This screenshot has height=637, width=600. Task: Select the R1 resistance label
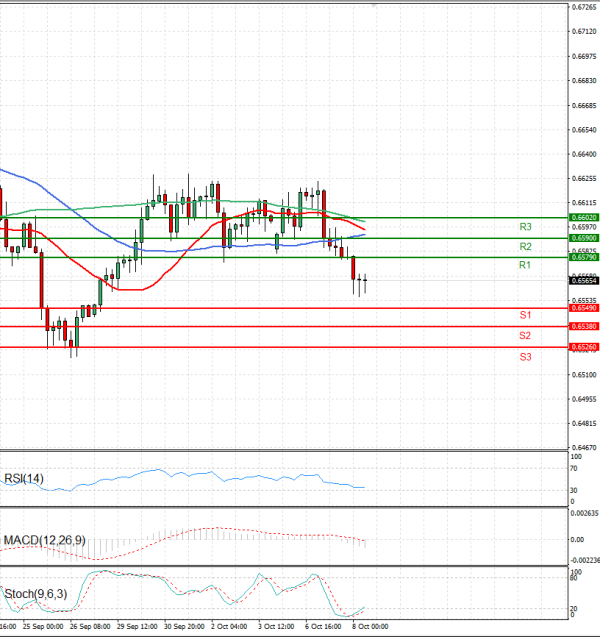525,265
